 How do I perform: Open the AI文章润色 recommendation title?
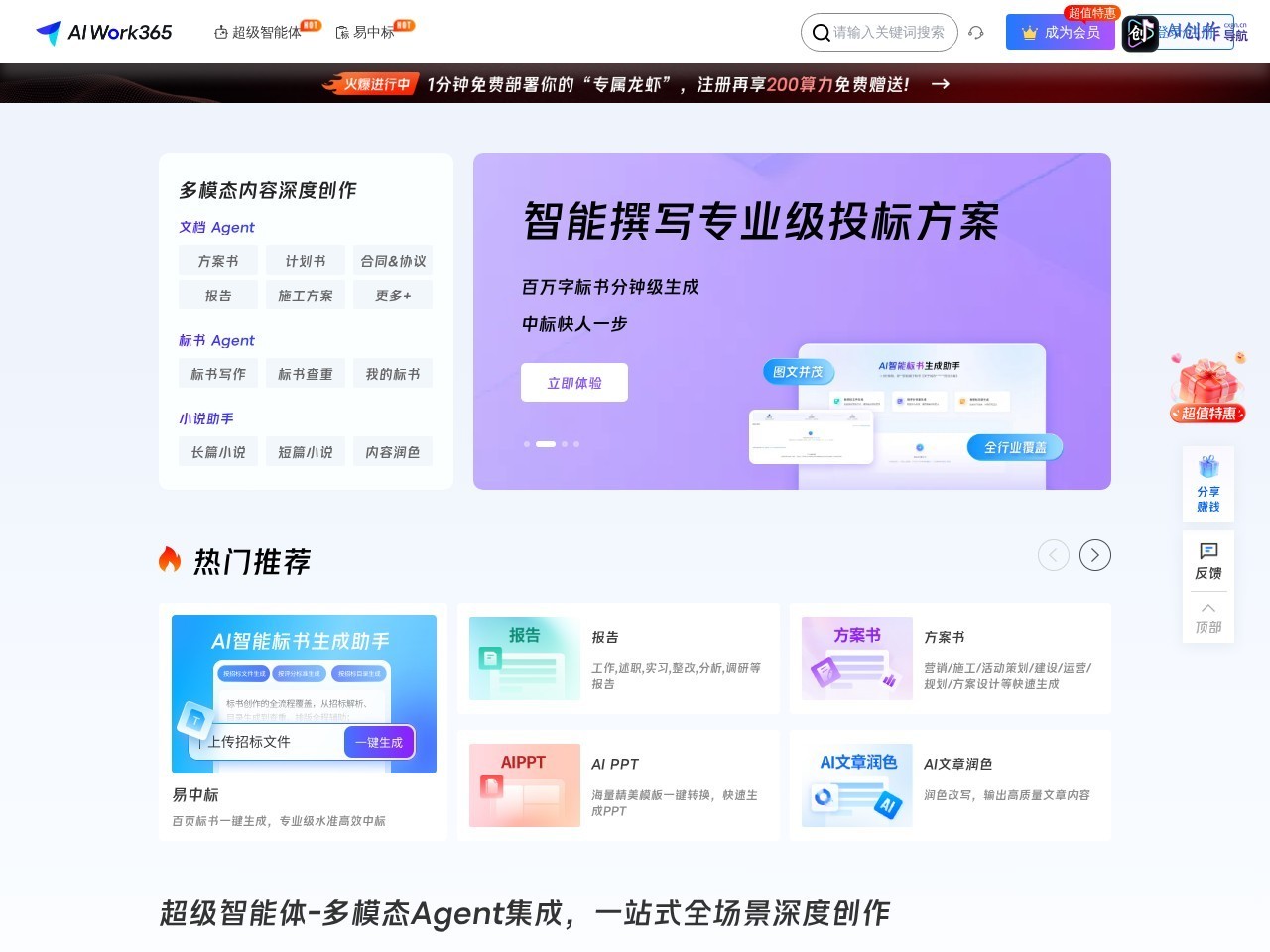point(958,764)
